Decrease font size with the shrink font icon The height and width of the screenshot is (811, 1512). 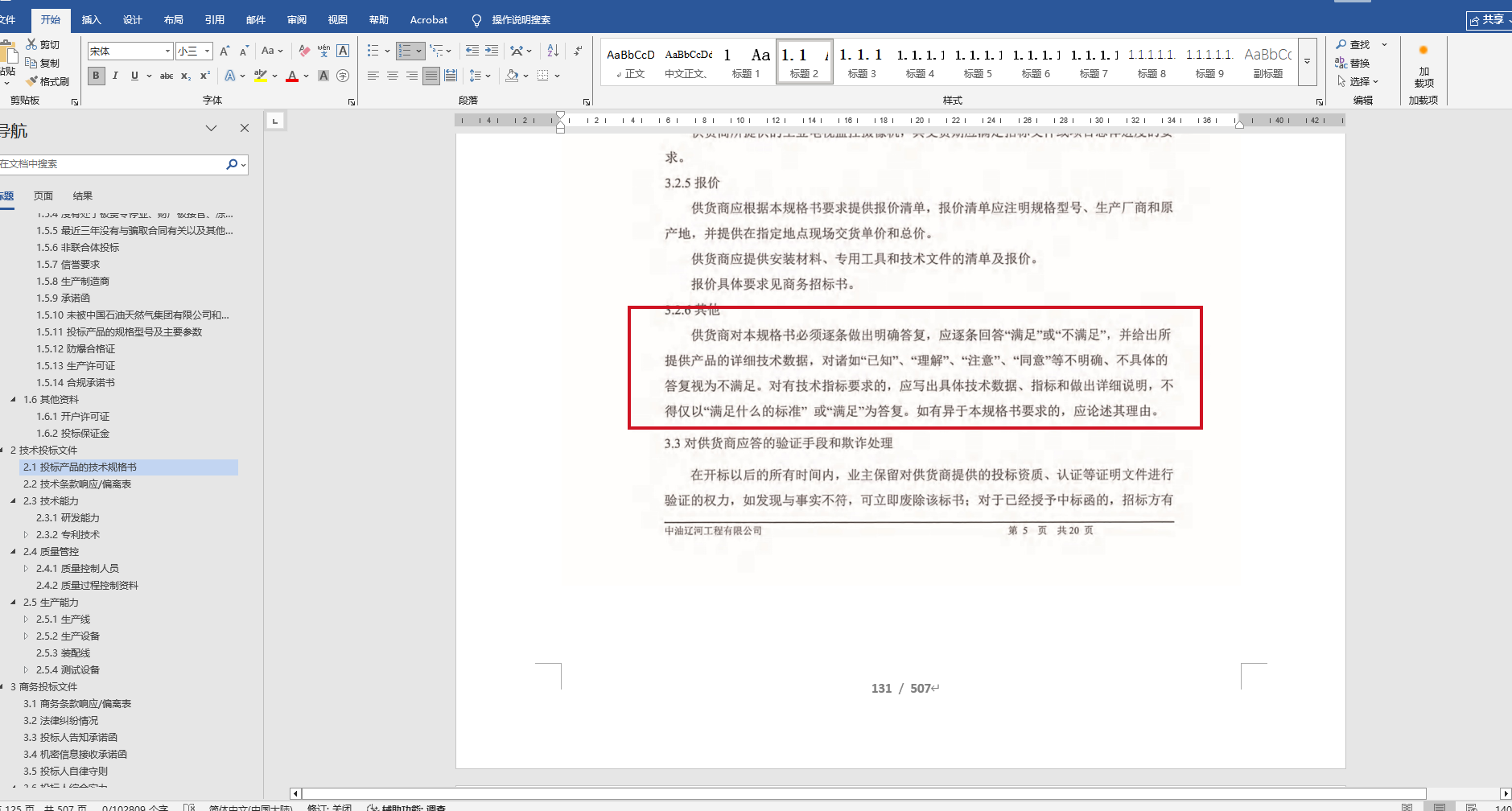(x=244, y=51)
